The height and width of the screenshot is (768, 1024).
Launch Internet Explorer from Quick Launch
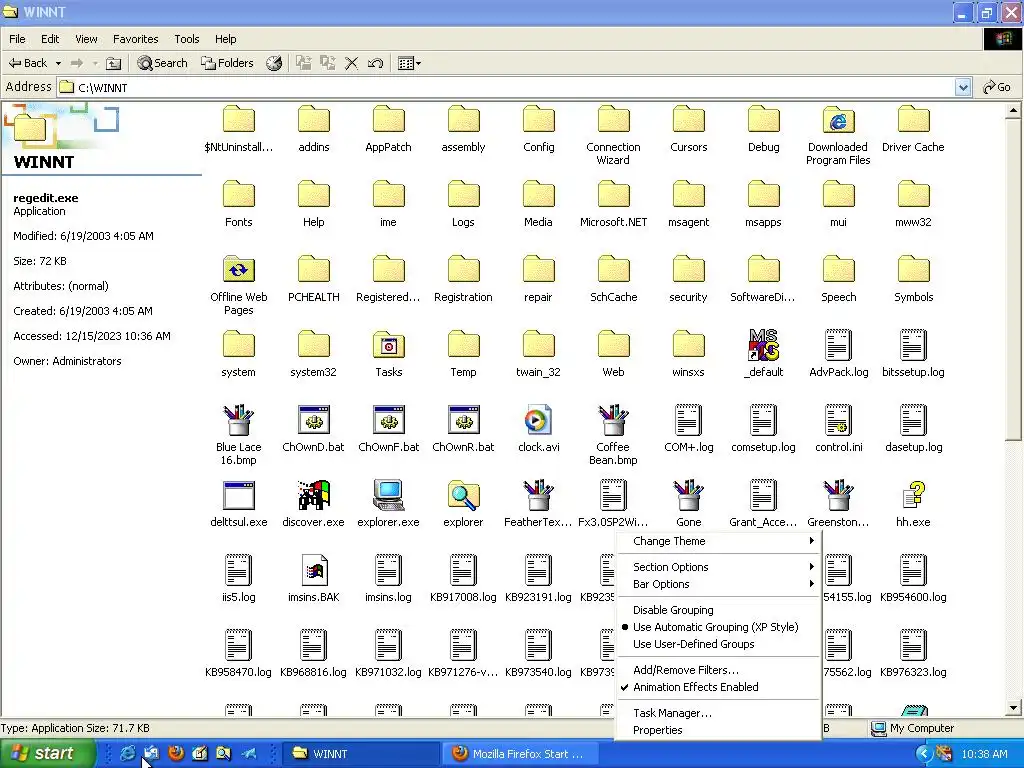click(128, 754)
